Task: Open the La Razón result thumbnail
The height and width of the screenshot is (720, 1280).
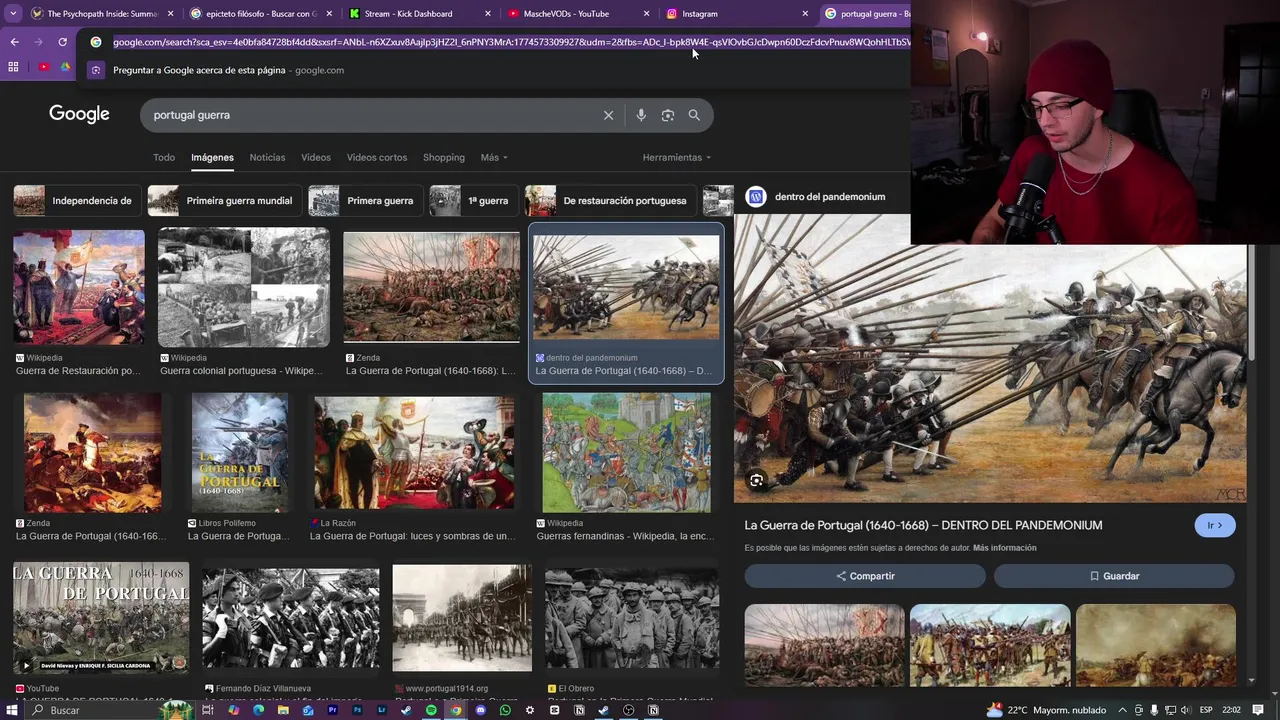Action: [414, 452]
